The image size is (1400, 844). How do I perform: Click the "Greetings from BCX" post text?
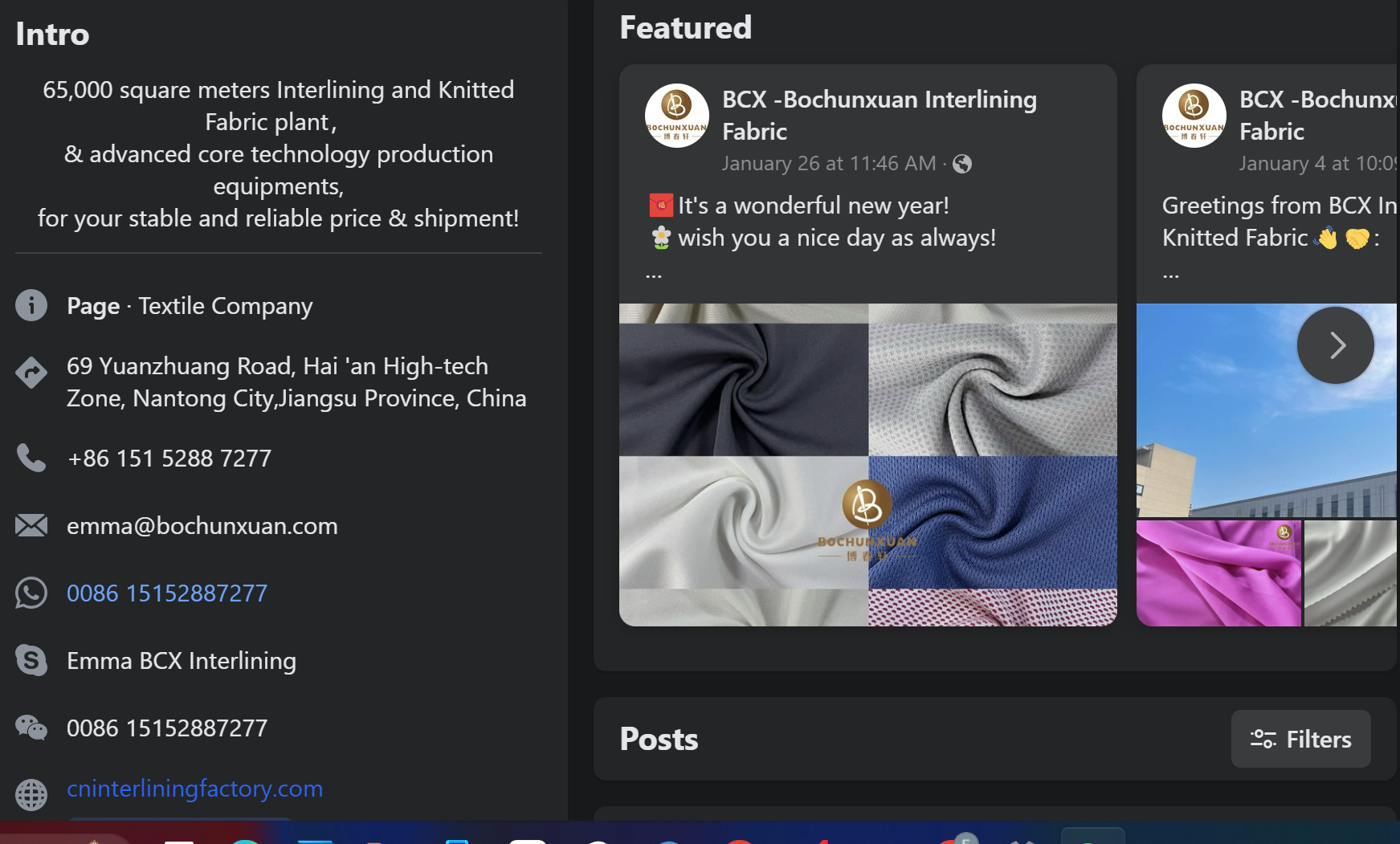click(1280, 222)
